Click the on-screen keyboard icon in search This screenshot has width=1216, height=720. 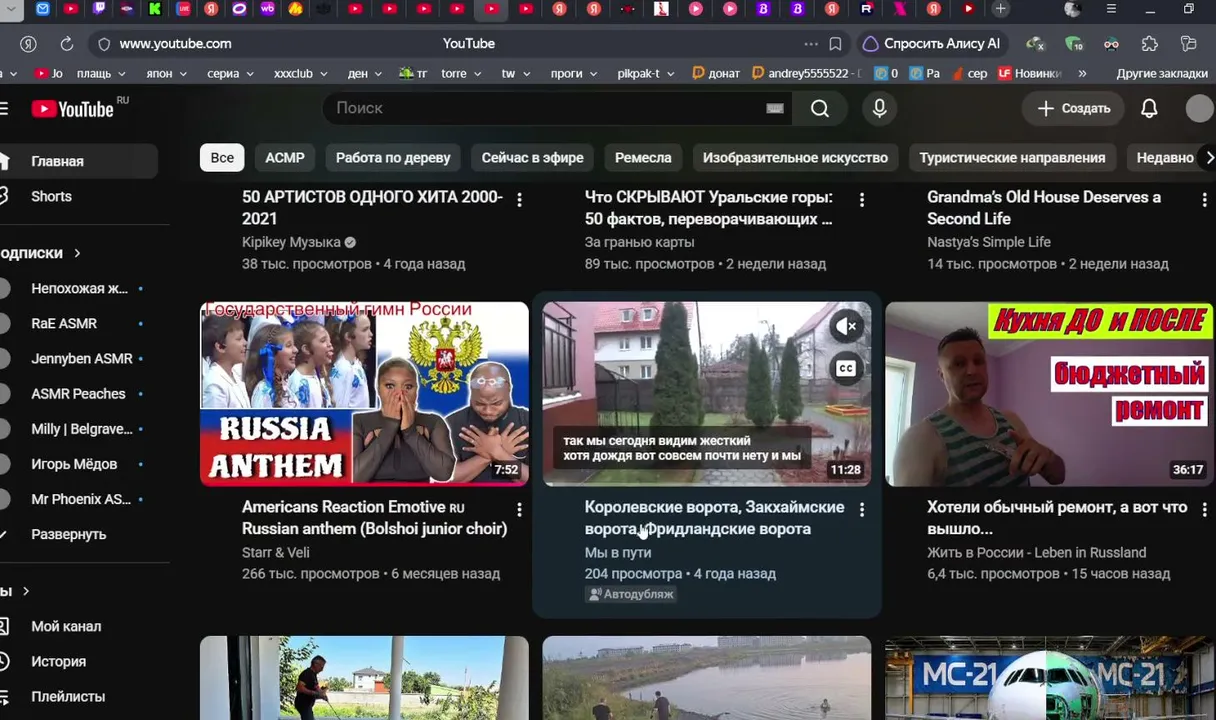tap(774, 108)
